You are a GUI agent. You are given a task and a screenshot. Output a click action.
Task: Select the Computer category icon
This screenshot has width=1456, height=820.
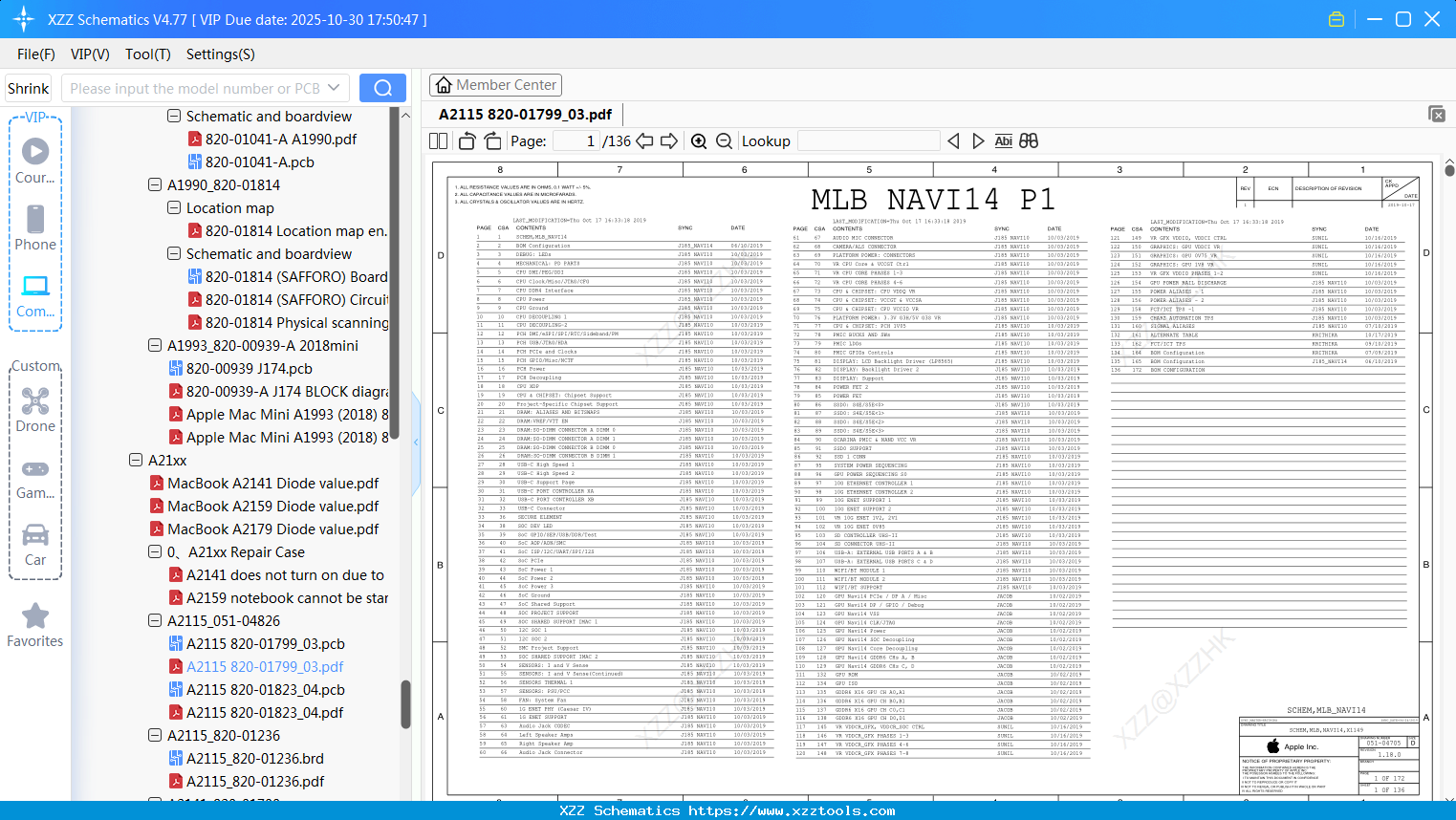[x=35, y=295]
